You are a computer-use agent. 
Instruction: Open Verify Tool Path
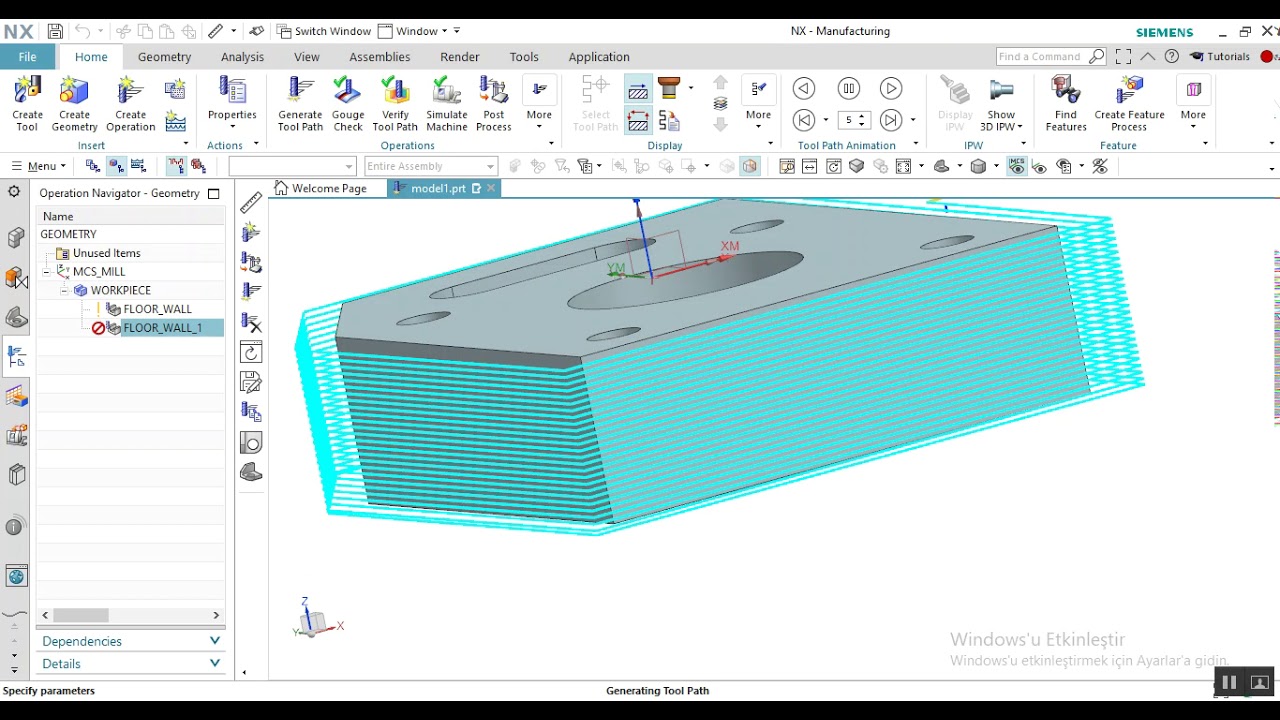pos(395,104)
